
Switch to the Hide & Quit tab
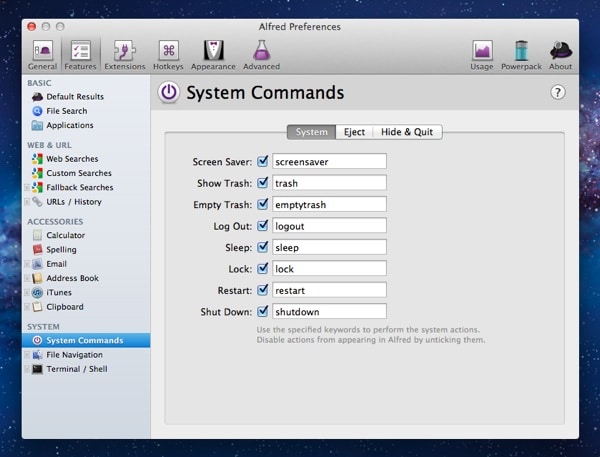point(407,132)
